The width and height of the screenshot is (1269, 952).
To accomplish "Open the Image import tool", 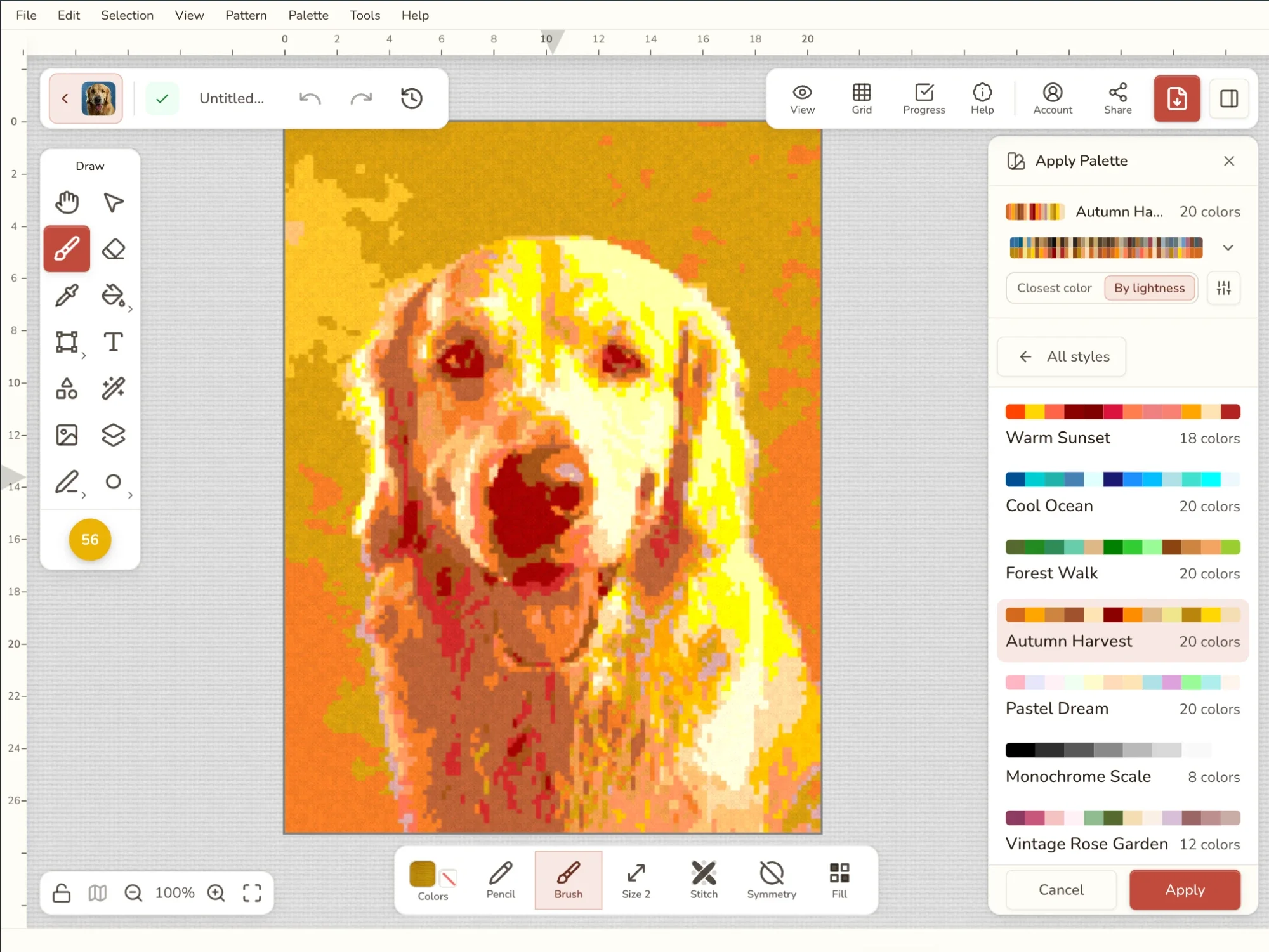I will click(67, 435).
